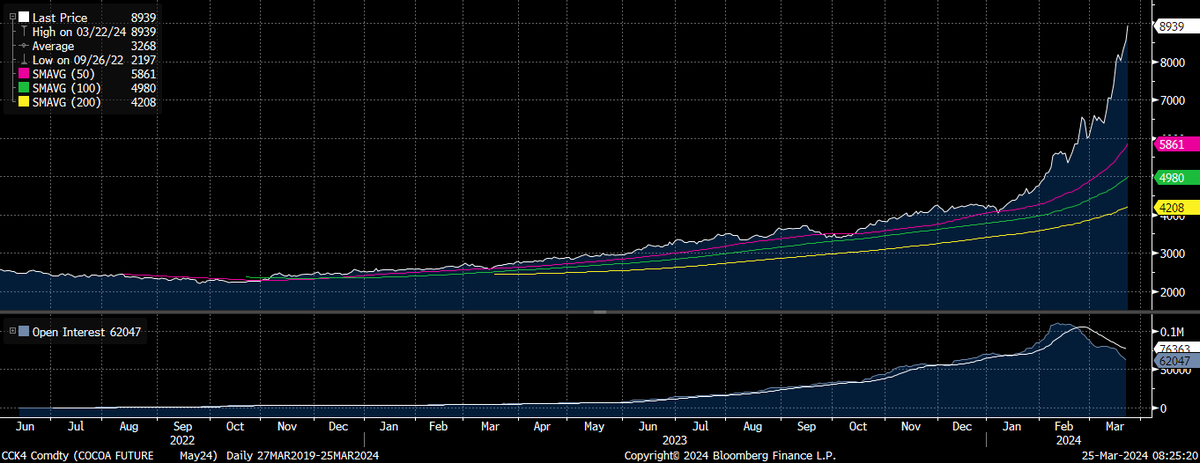Click the Average marker icon in legend
The height and width of the screenshot is (463, 1200).
pos(24,46)
